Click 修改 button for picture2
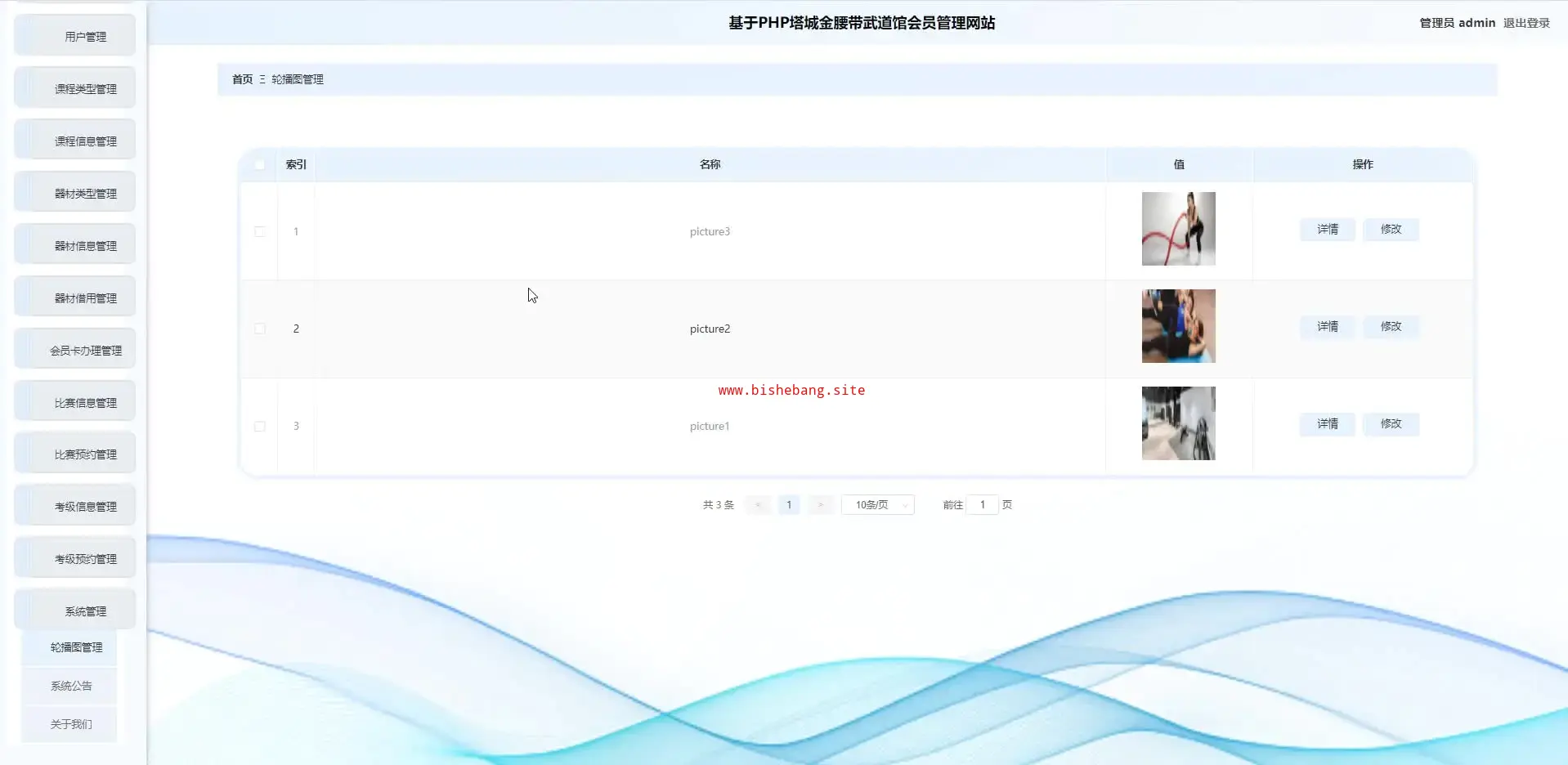 coord(1391,327)
